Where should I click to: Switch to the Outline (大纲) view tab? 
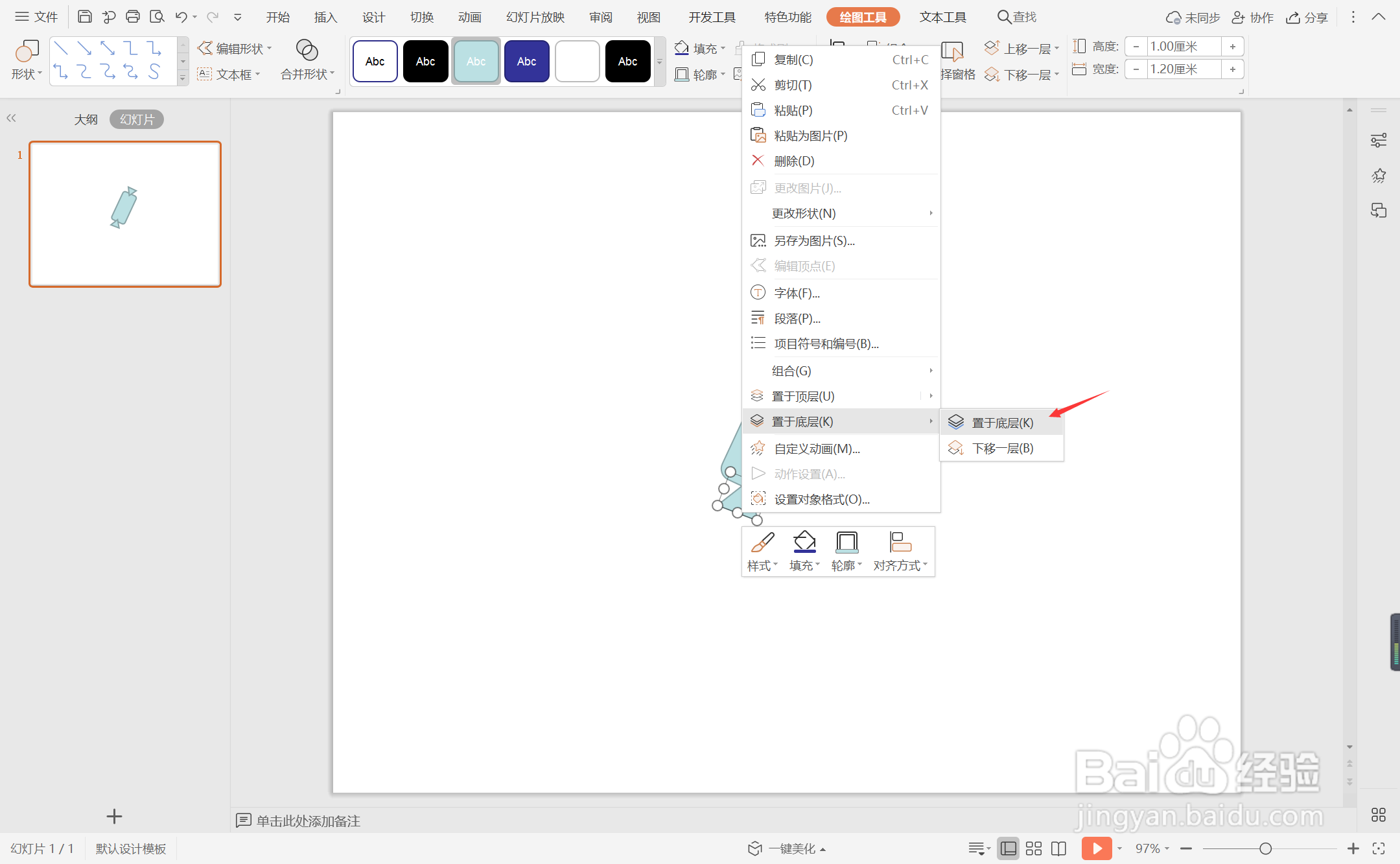[x=86, y=119]
